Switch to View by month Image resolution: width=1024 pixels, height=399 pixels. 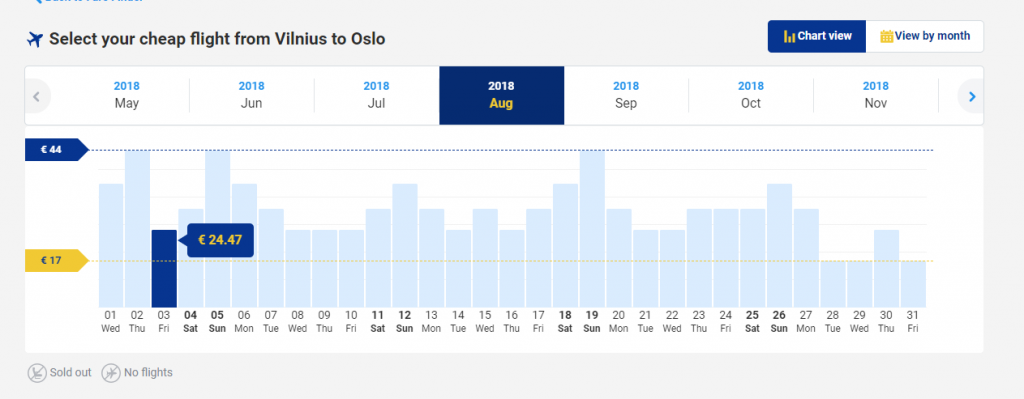(925, 37)
